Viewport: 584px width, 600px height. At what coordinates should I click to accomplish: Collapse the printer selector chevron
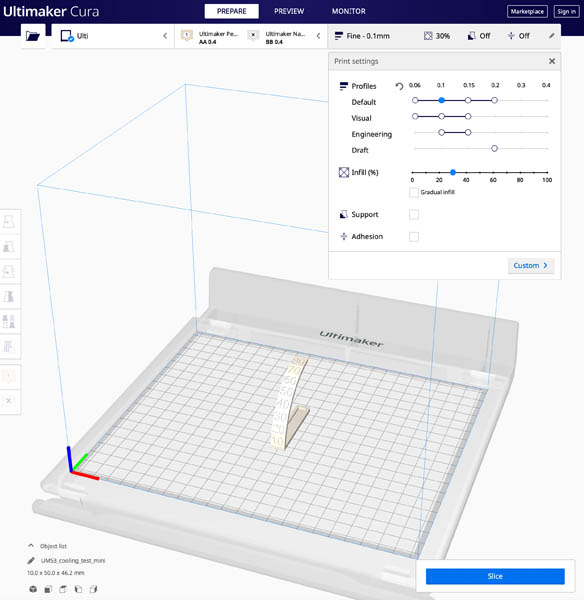click(x=165, y=36)
